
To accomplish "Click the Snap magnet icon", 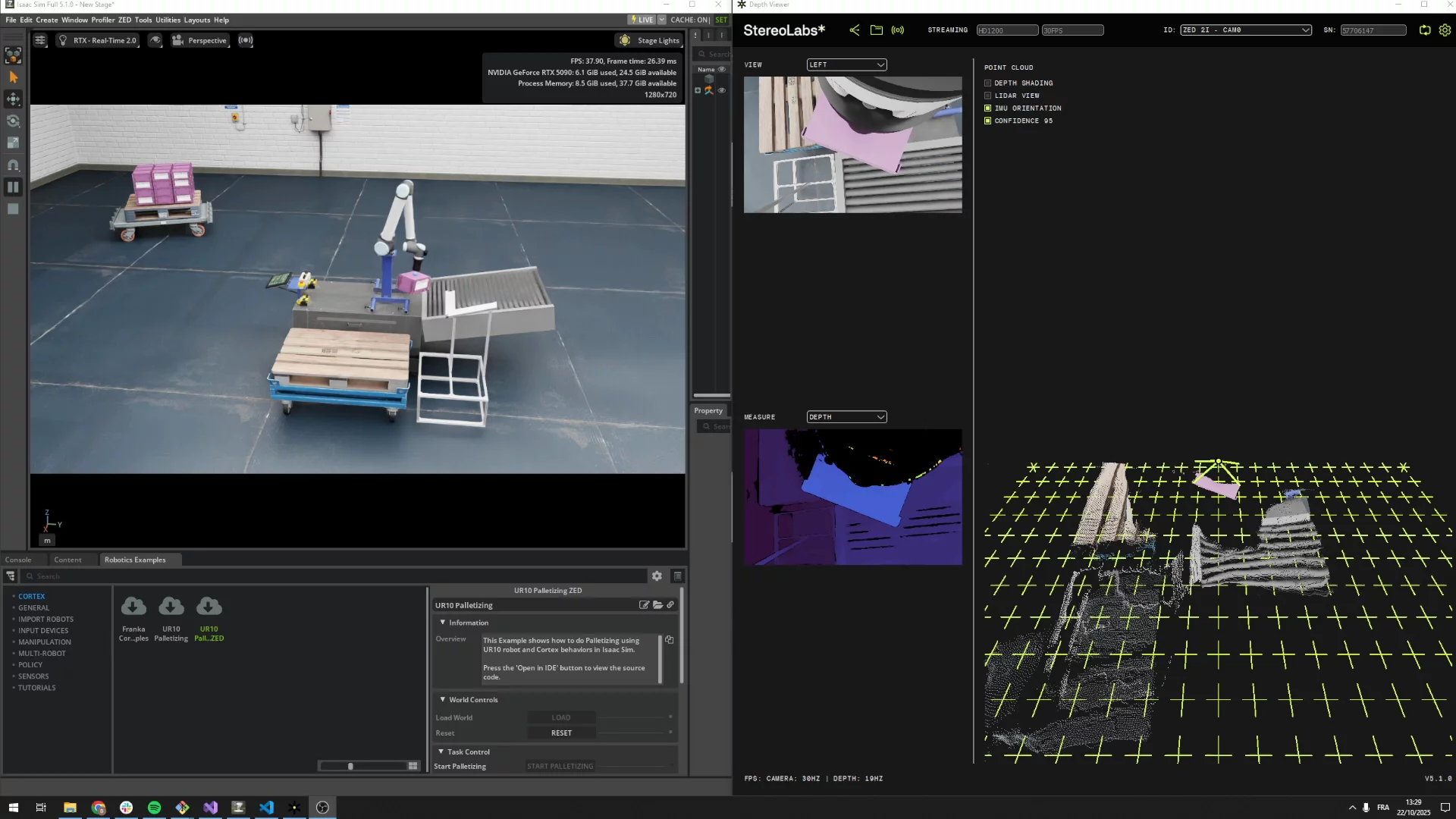I will click(x=13, y=165).
